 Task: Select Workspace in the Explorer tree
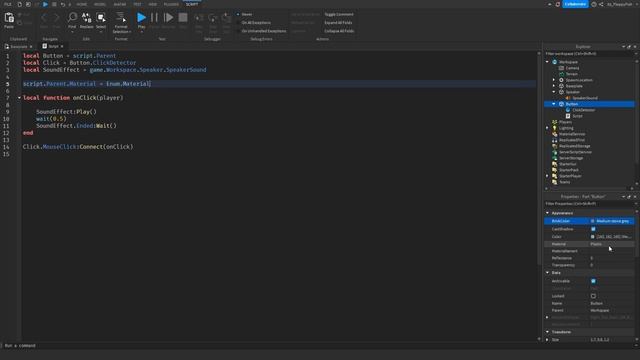(568, 62)
